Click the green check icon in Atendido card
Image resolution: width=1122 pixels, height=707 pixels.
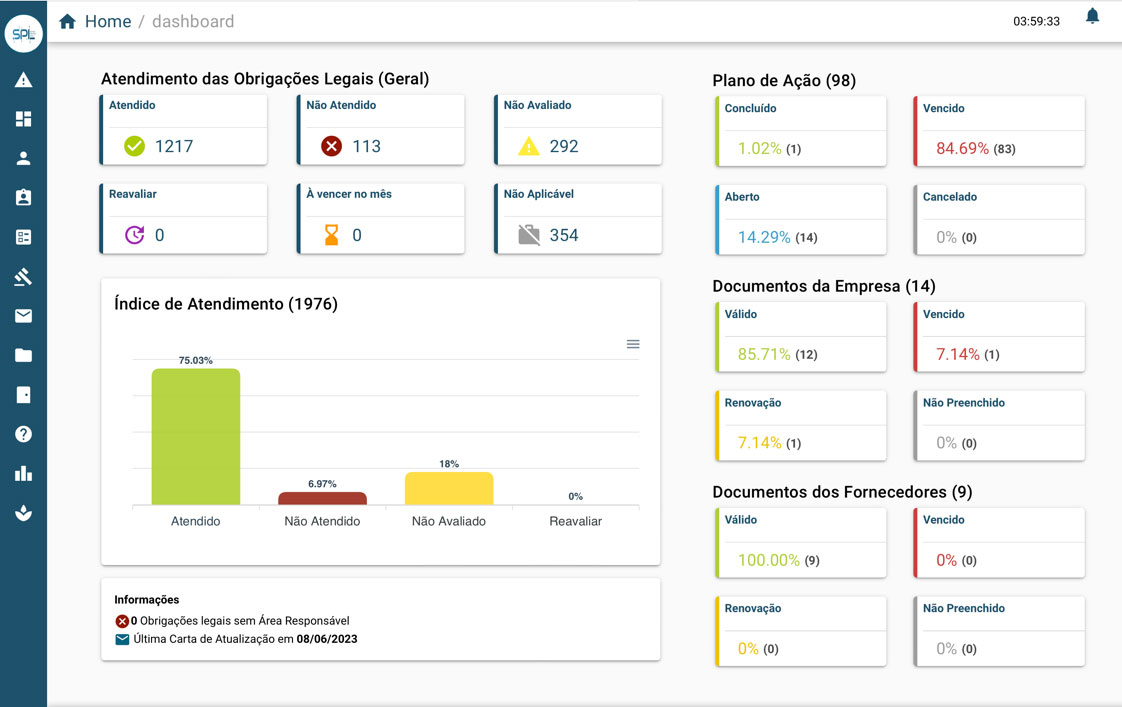click(135, 146)
